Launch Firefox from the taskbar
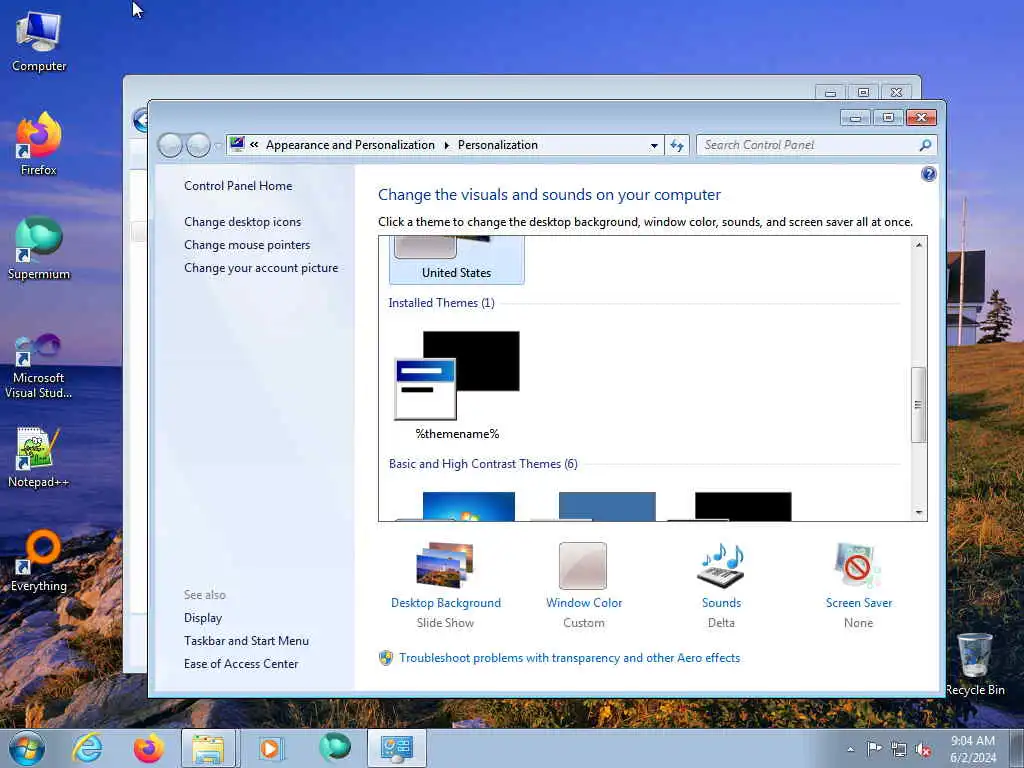 148,748
